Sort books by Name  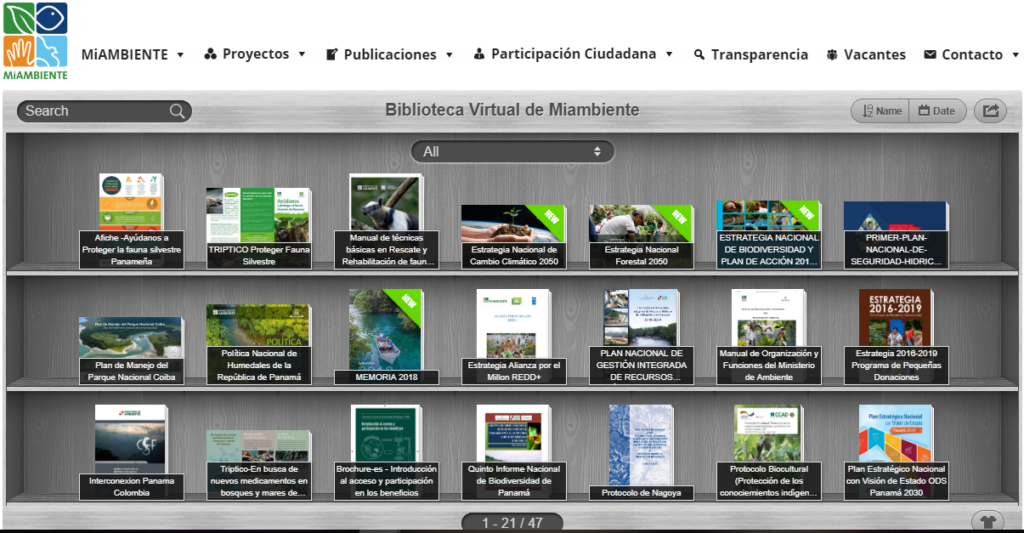pos(882,111)
